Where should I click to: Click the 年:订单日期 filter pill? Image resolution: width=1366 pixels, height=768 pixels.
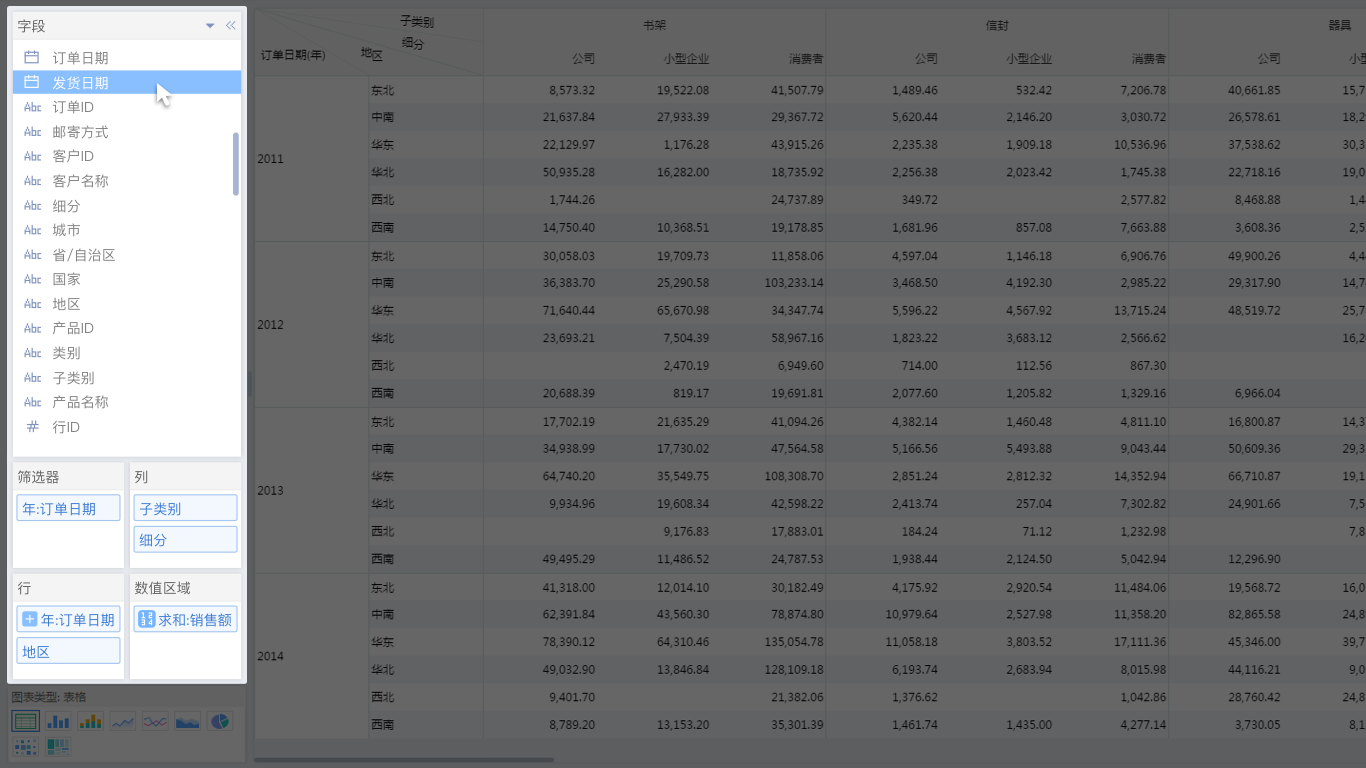click(68, 509)
